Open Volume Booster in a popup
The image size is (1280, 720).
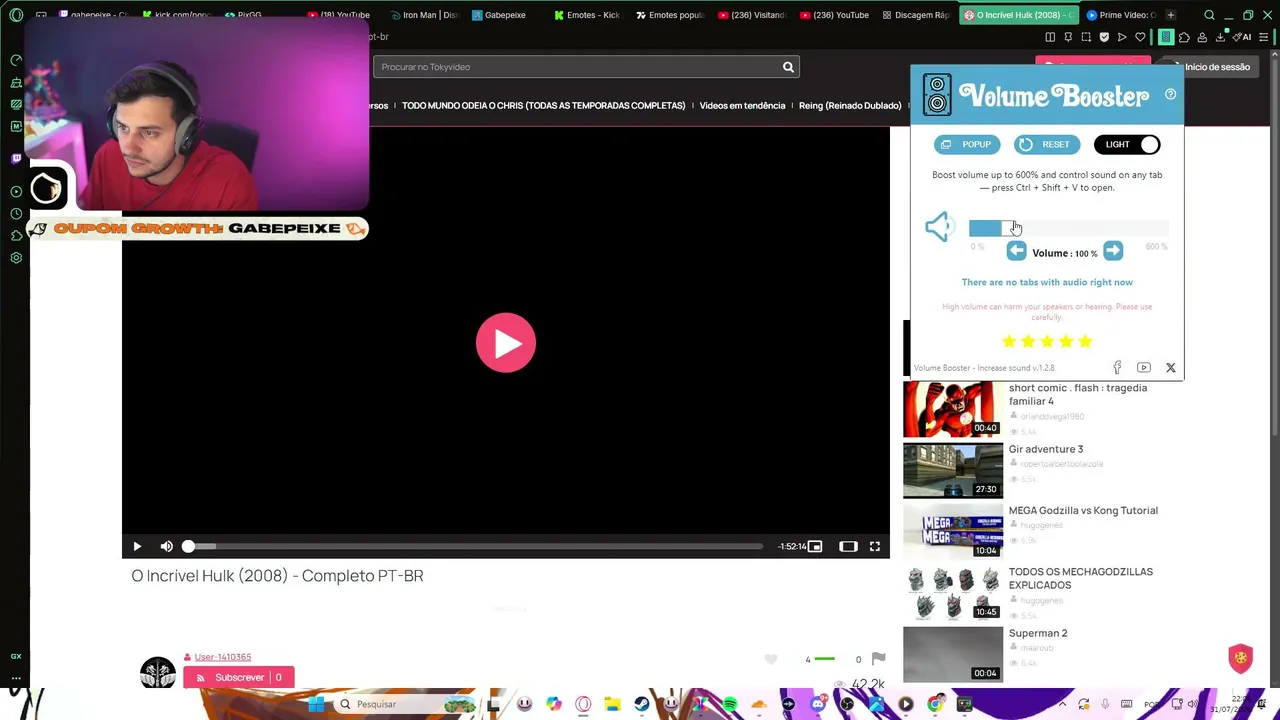pos(966,145)
